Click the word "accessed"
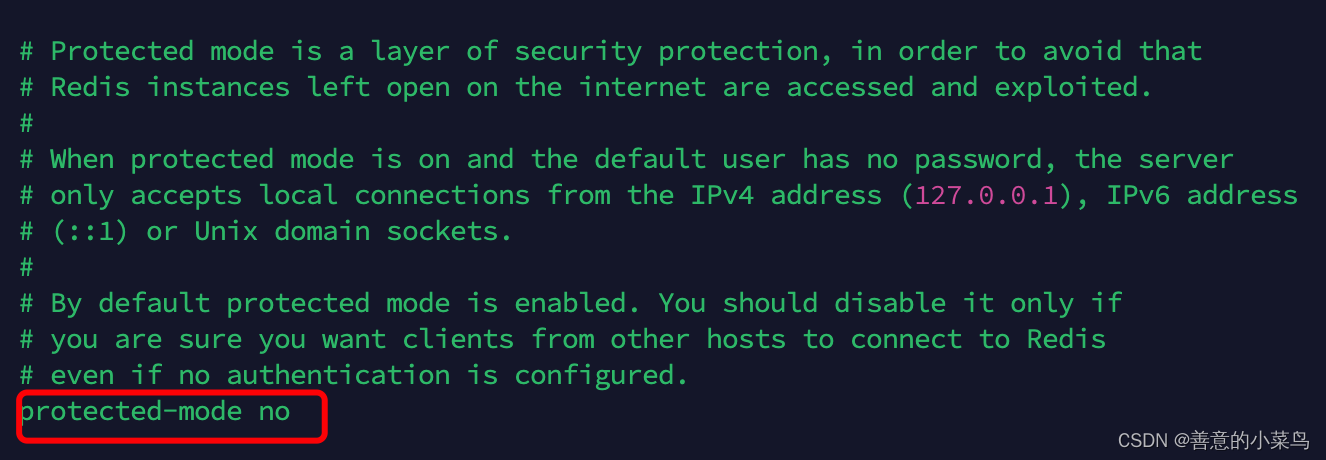 pos(850,87)
